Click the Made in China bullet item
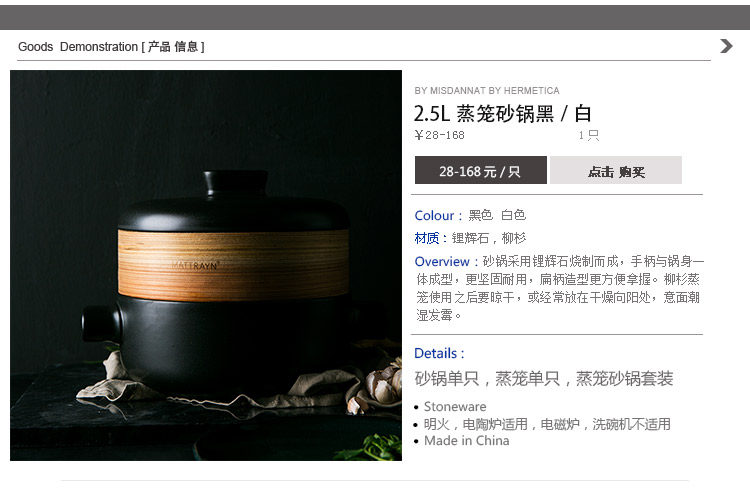The width and height of the screenshot is (750, 490). (466, 441)
